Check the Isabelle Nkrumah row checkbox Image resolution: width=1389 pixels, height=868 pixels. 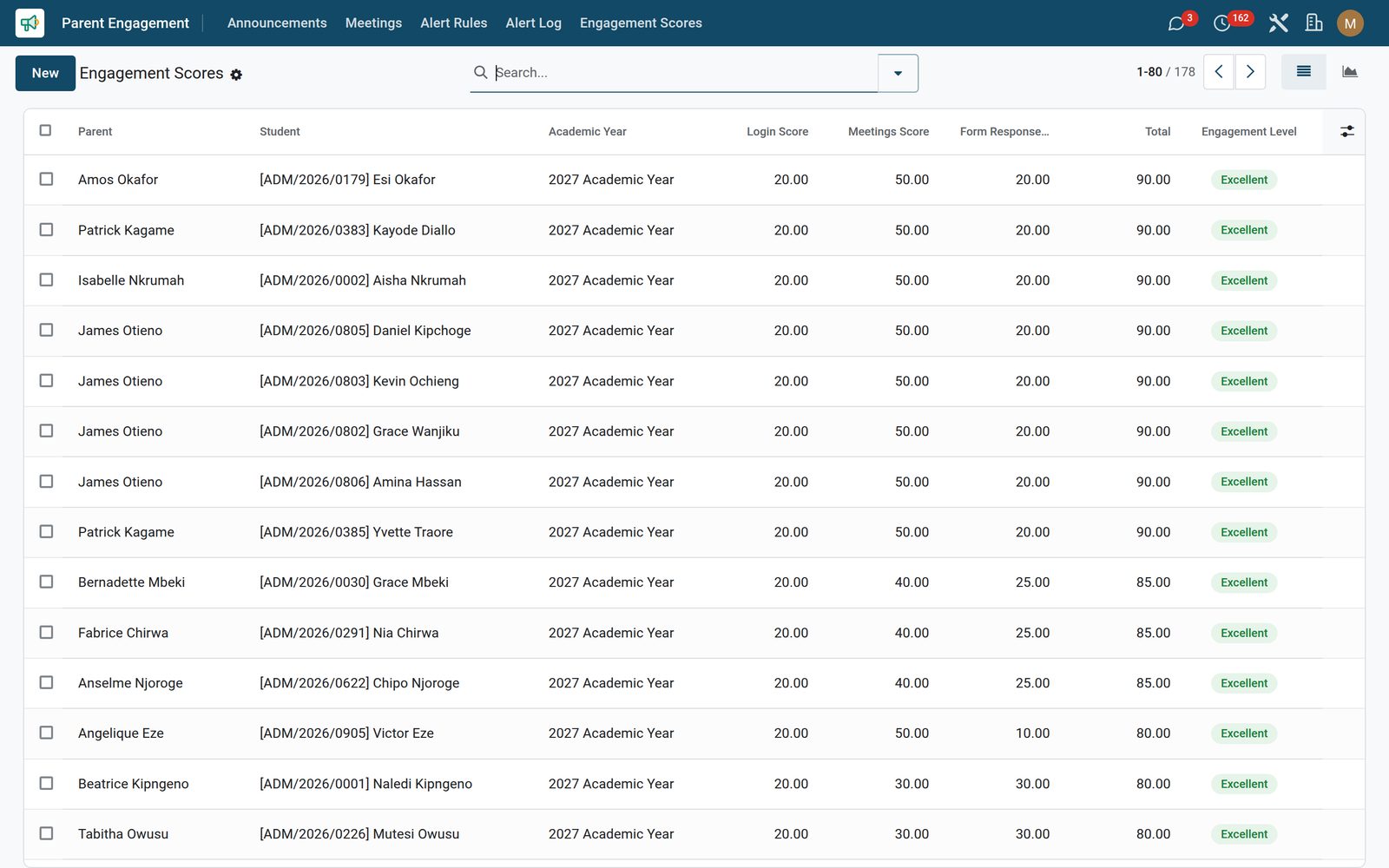pos(46,279)
